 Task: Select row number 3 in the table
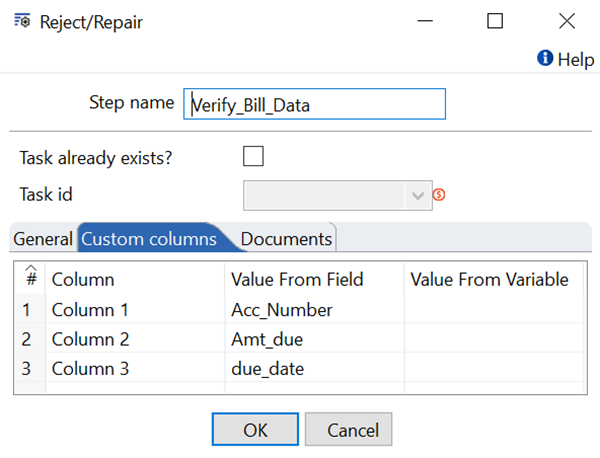click(30, 368)
